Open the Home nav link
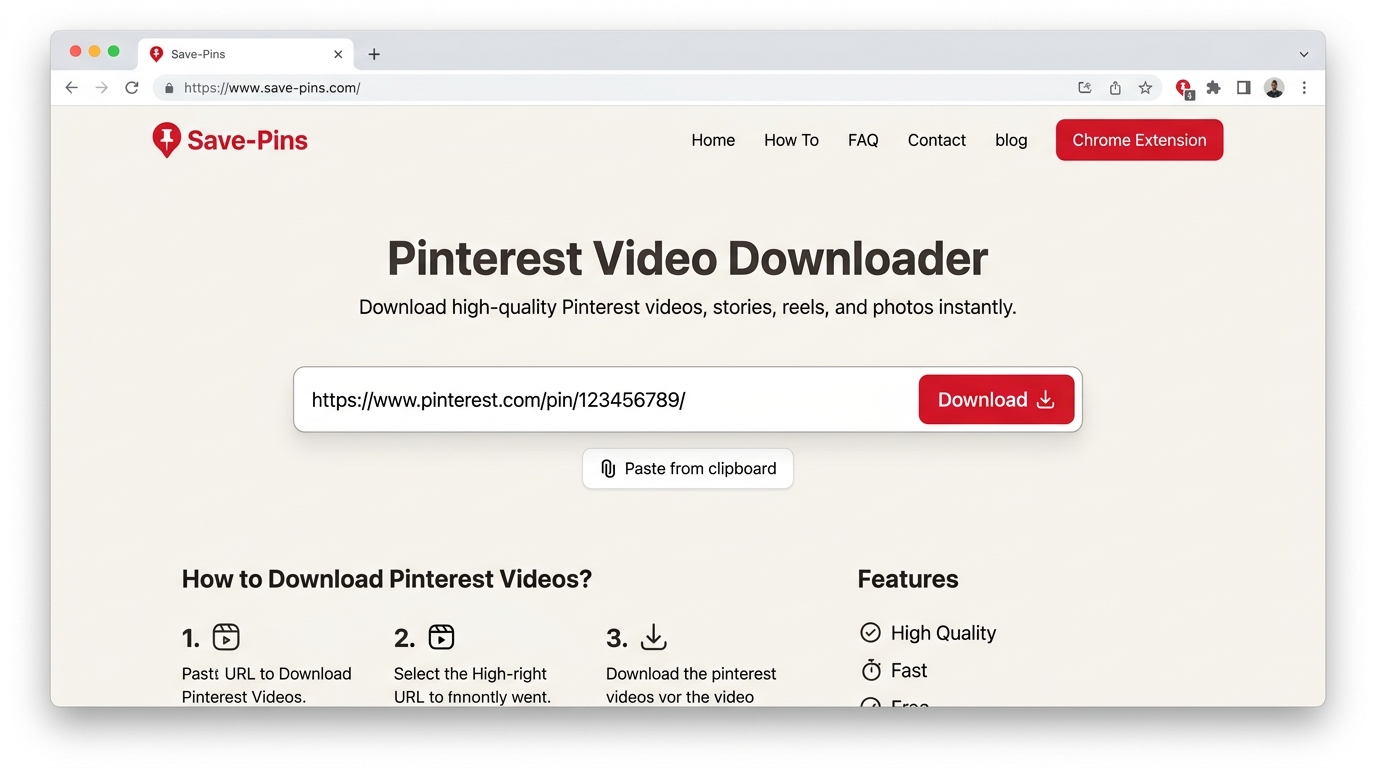Screen dimensions: 1376x768 coord(713,140)
